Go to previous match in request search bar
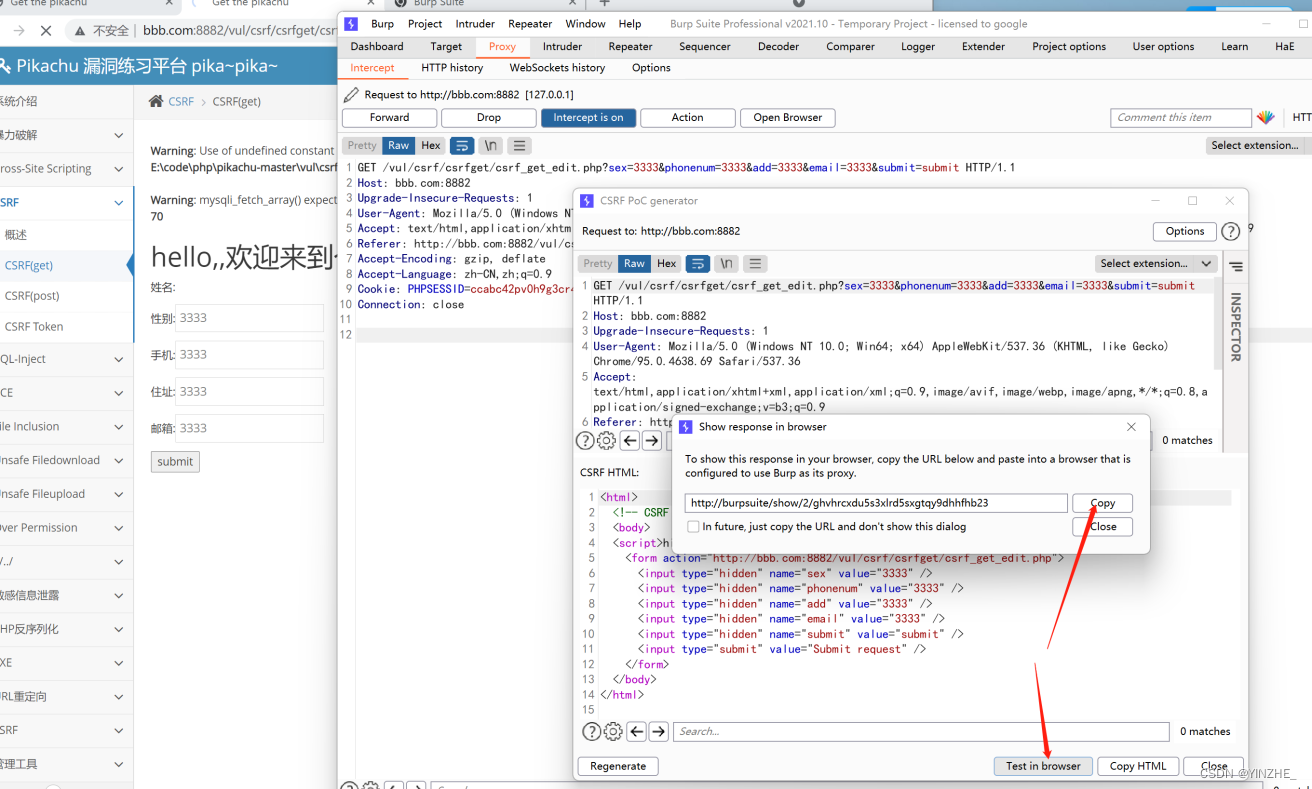This screenshot has width=1312, height=789. pos(630,440)
